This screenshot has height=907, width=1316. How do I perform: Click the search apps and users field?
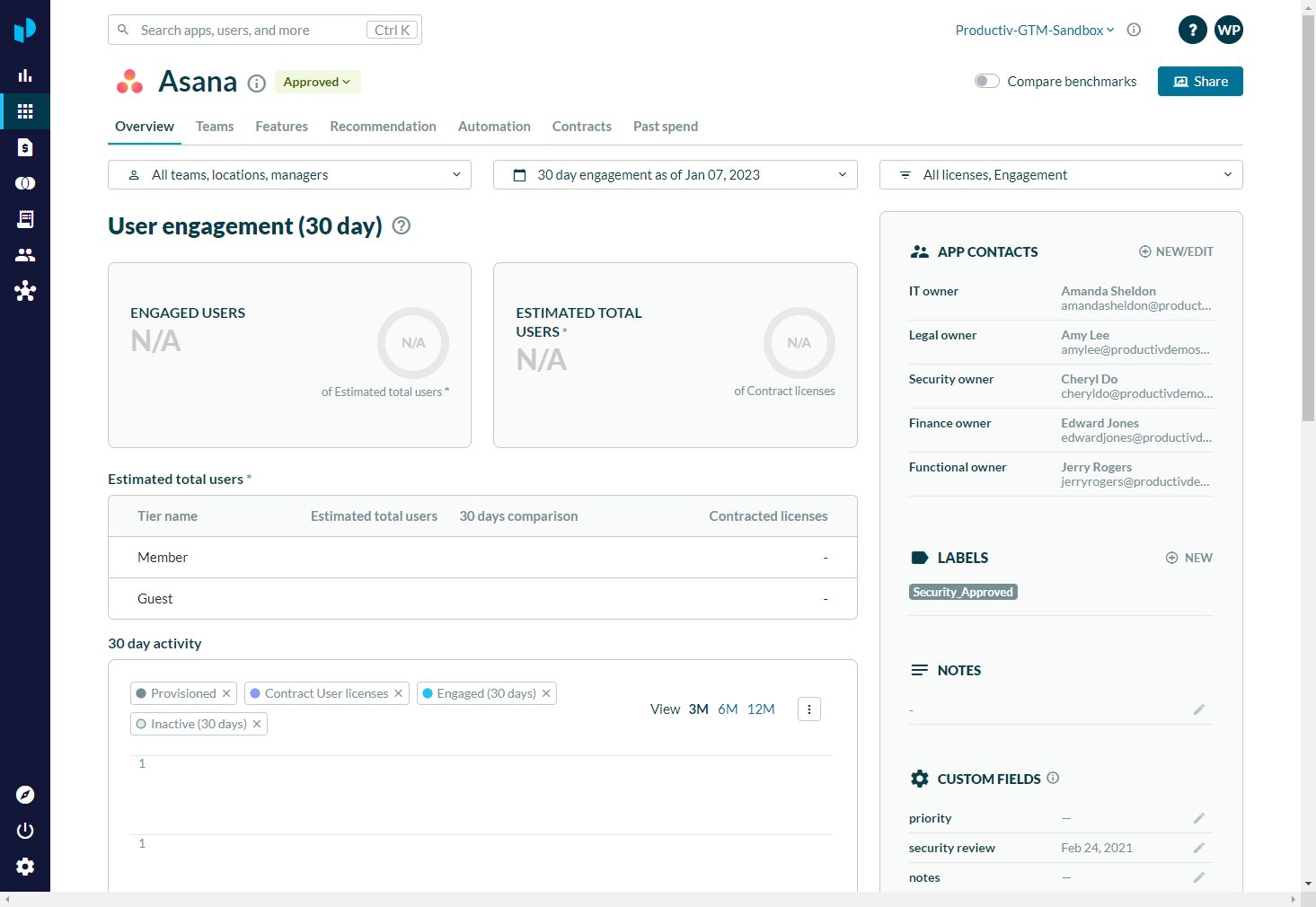[x=252, y=31]
